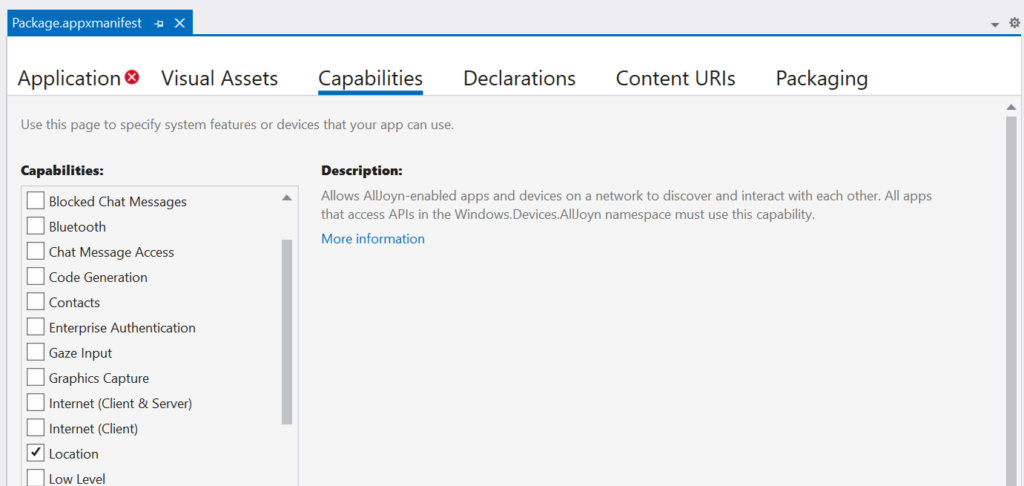Screen dimensions: 1024x486
Task: Select the Declarations tab
Action: [x=519, y=78]
